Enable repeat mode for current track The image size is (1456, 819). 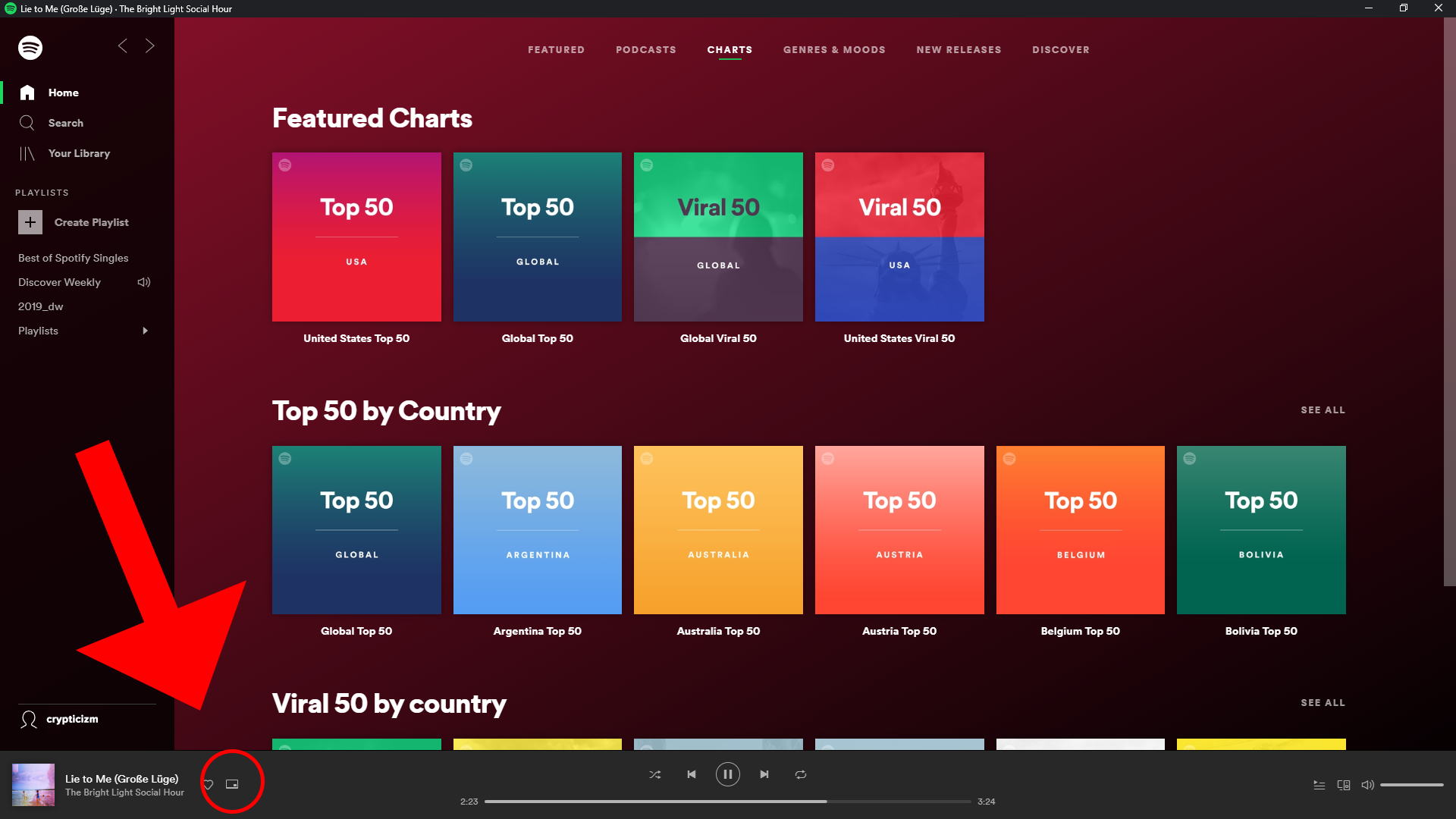(x=800, y=774)
